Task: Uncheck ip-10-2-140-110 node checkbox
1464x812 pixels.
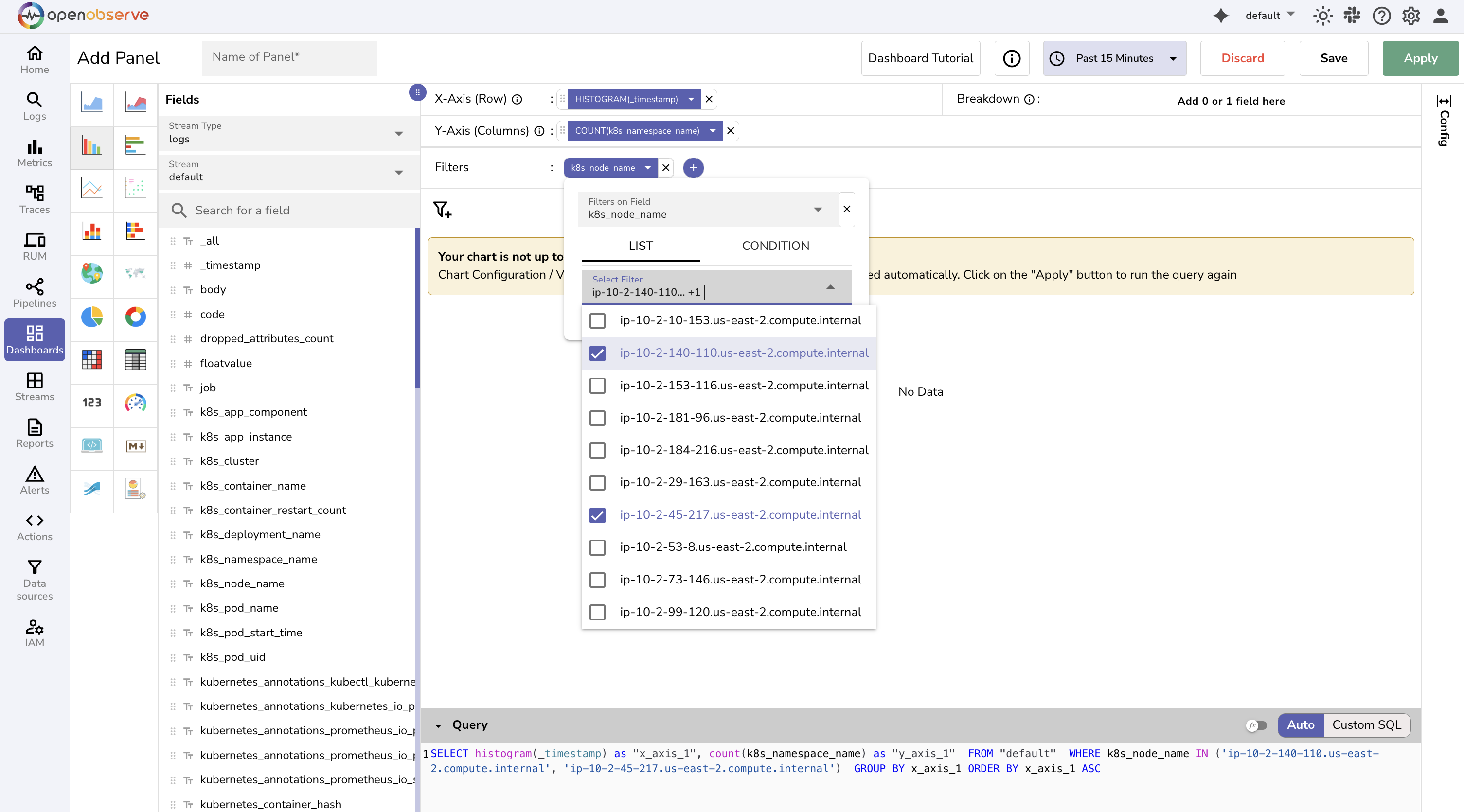Action: pyautogui.click(x=597, y=353)
